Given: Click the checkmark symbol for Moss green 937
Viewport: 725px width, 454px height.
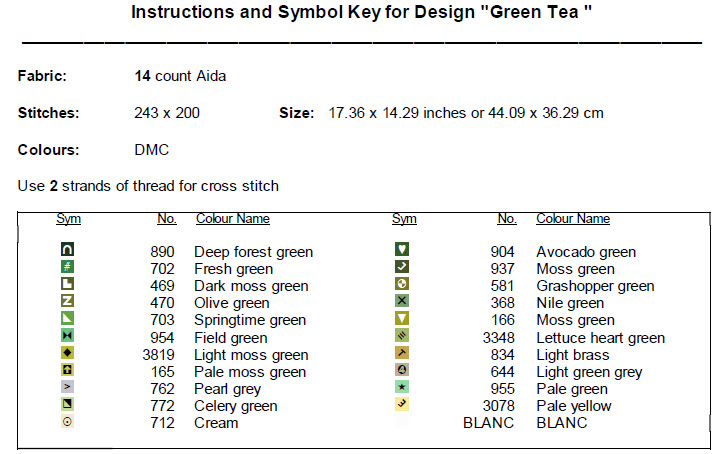Looking at the screenshot, I should (x=403, y=267).
